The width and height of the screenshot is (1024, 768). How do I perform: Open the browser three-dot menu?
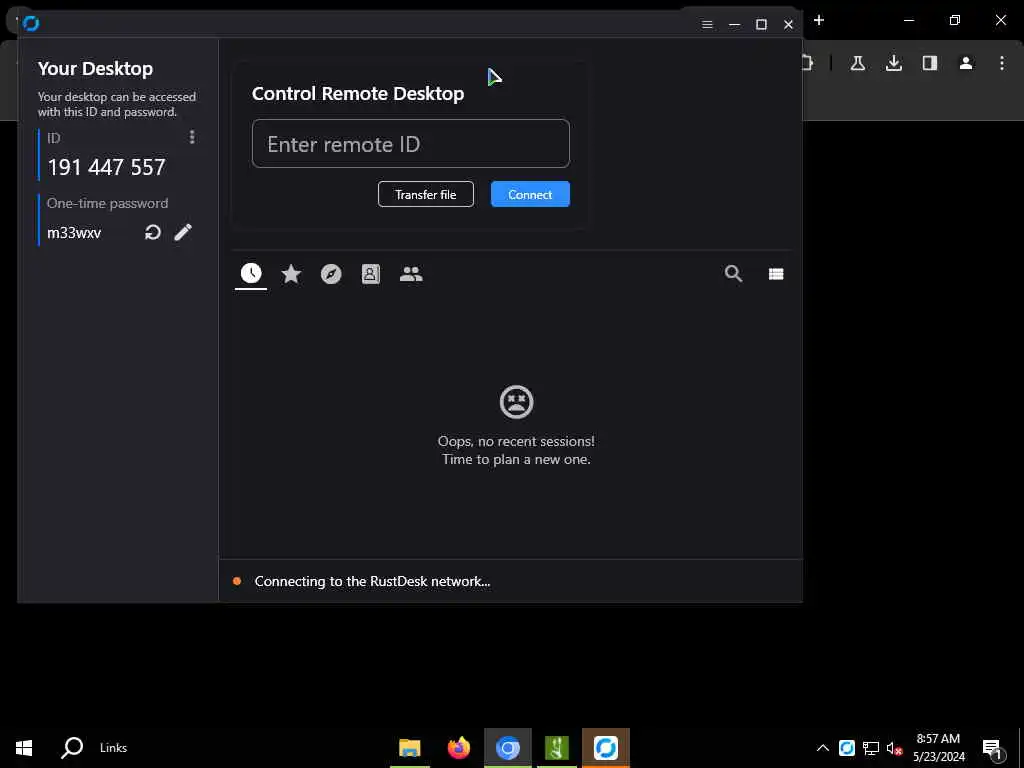(1002, 63)
